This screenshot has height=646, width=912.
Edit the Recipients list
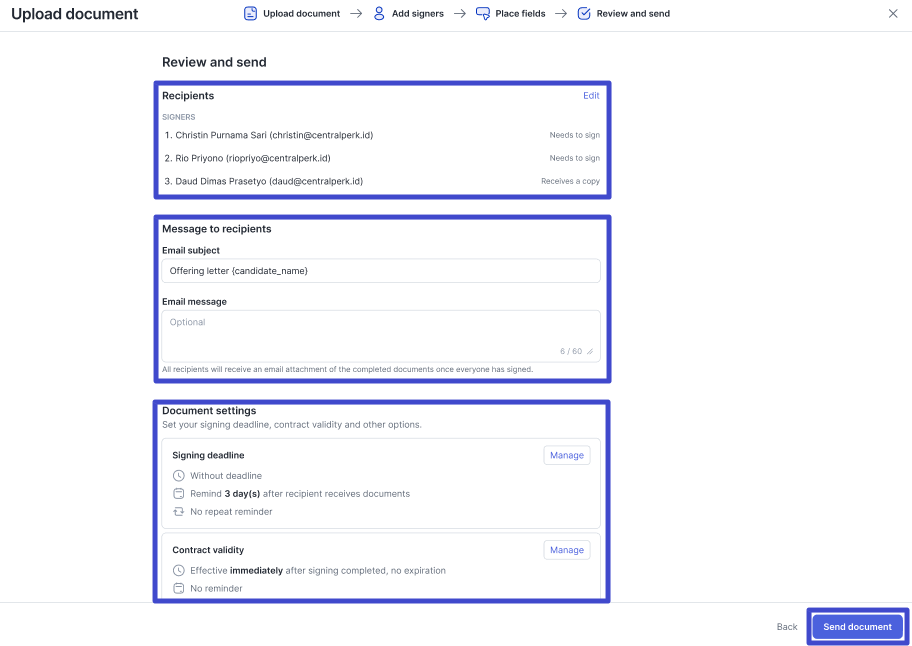[x=591, y=95]
